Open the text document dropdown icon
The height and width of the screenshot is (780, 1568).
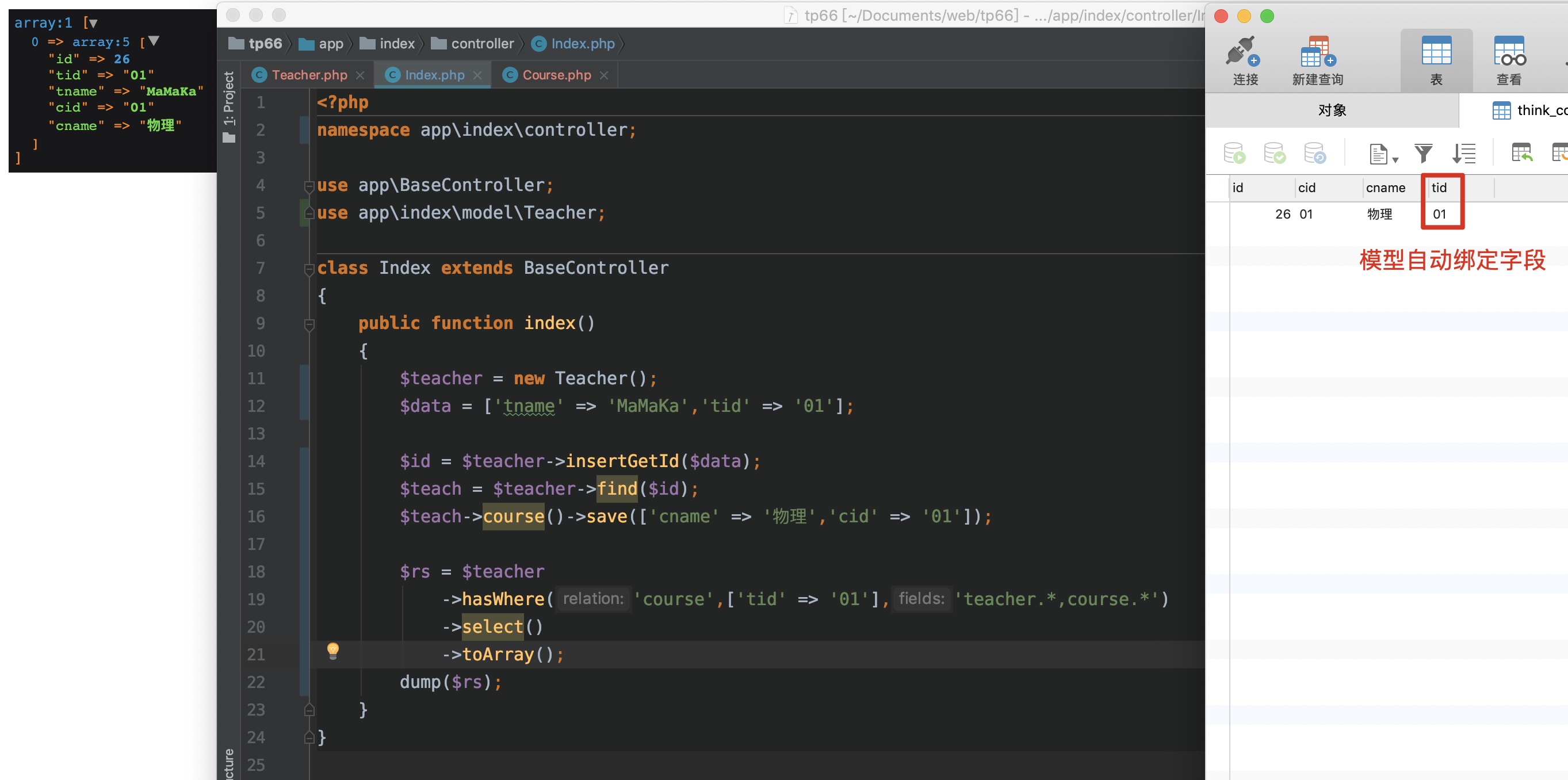[x=1383, y=154]
